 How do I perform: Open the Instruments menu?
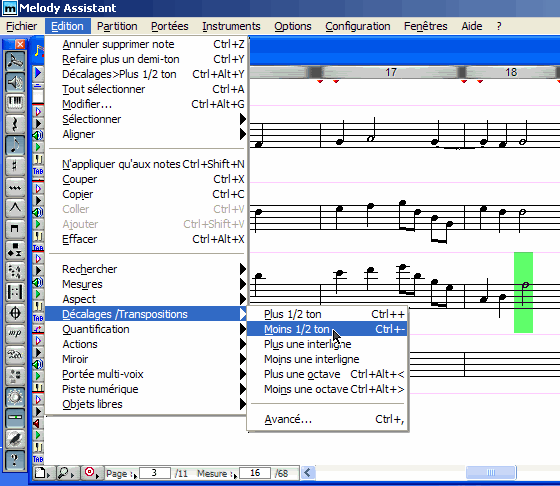tap(231, 26)
